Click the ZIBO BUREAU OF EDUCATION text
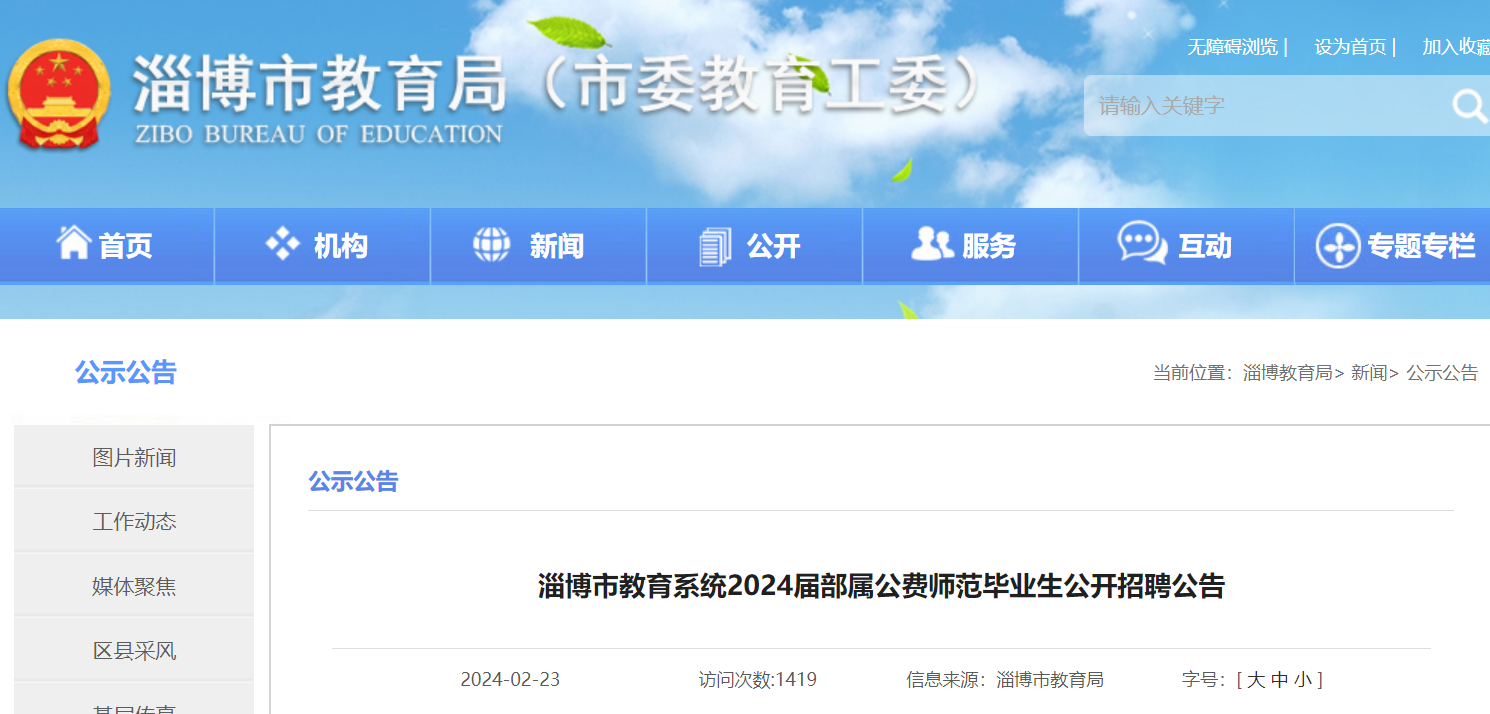The width and height of the screenshot is (1490, 714). 319,134
